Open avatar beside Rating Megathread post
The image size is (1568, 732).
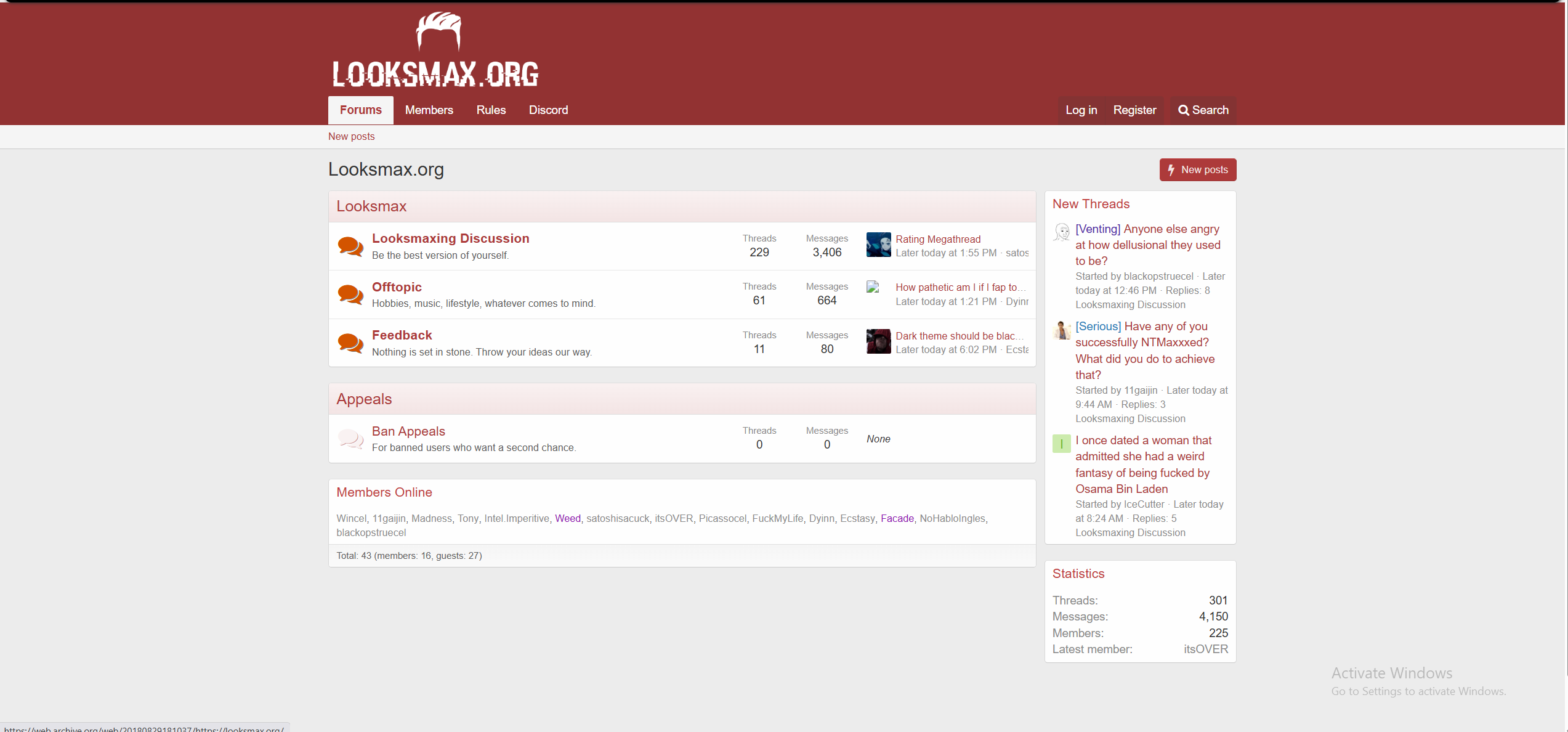coord(878,245)
